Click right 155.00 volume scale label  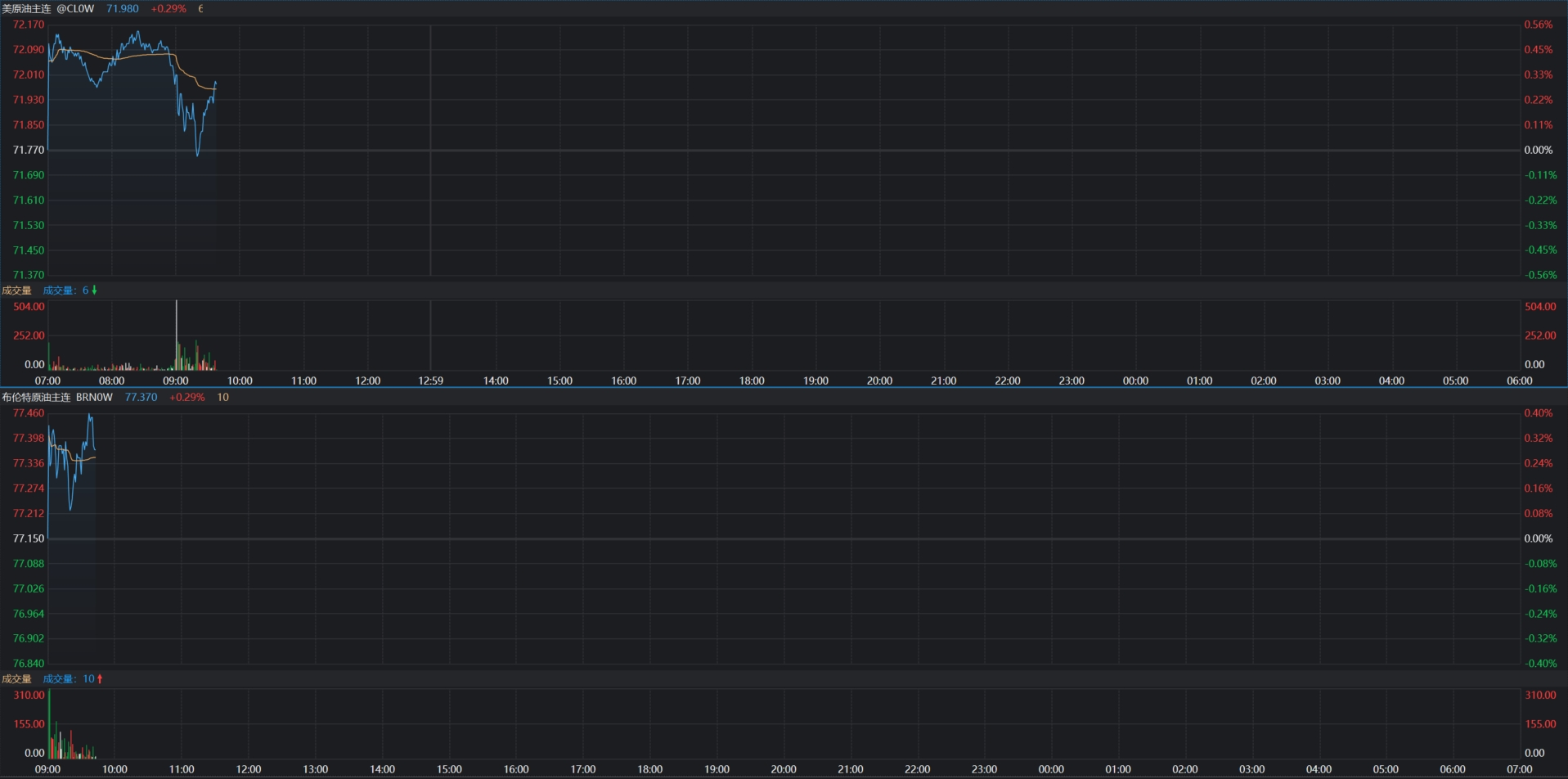tap(1540, 724)
